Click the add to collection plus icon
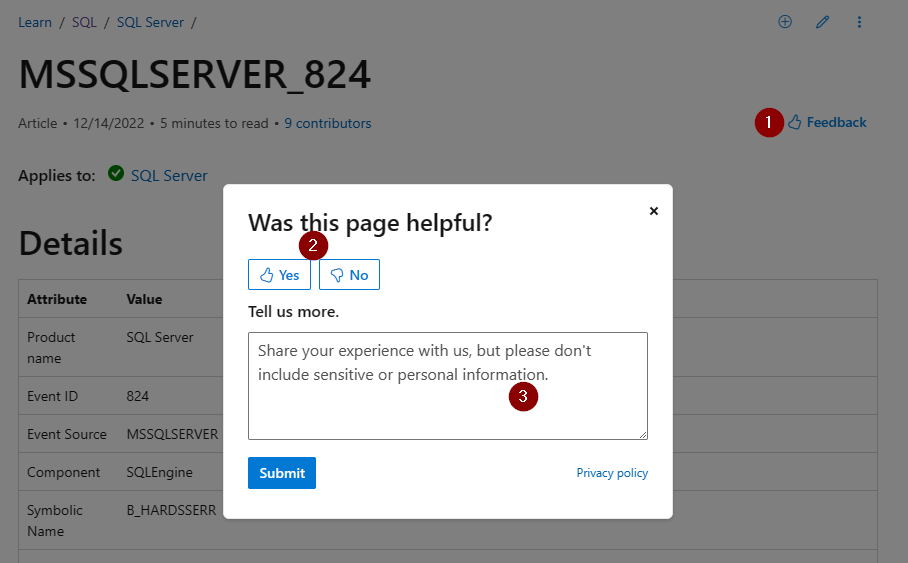This screenshot has height=563, width=908. [785, 22]
